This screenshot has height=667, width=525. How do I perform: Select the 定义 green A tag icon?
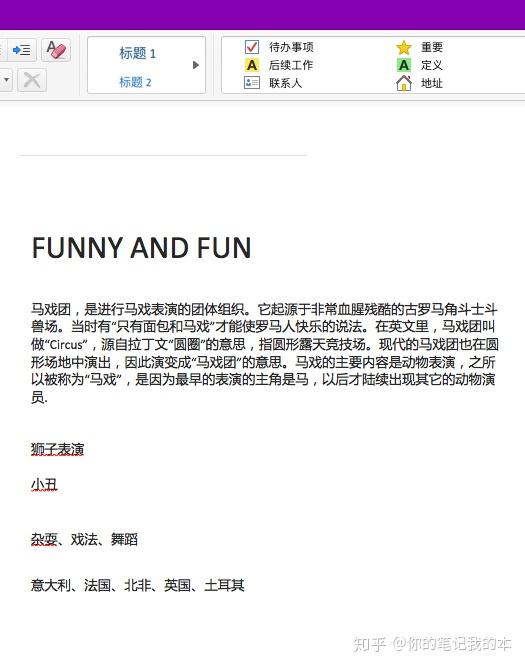coord(404,65)
